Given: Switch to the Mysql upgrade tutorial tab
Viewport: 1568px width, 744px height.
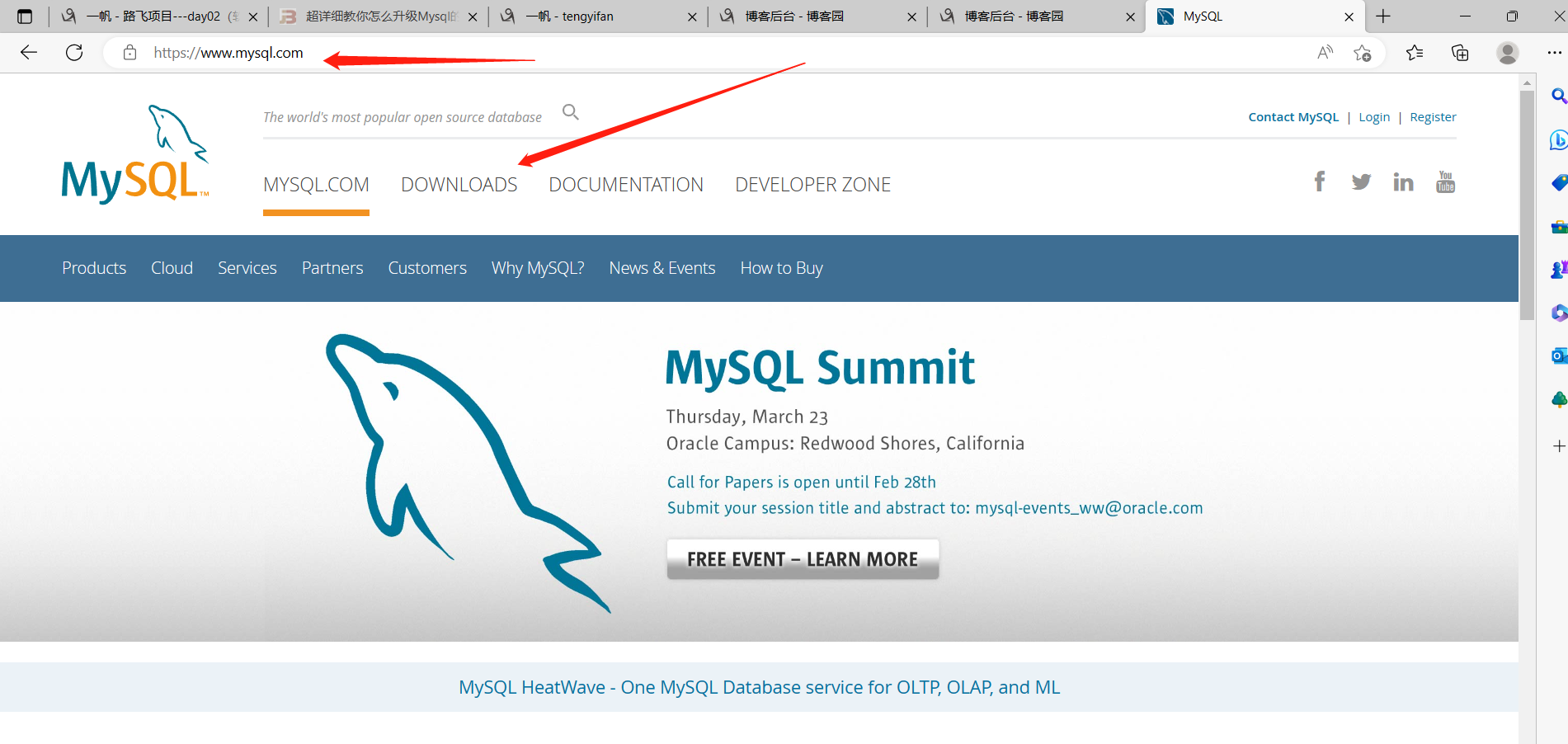Looking at the screenshot, I should click(x=379, y=16).
